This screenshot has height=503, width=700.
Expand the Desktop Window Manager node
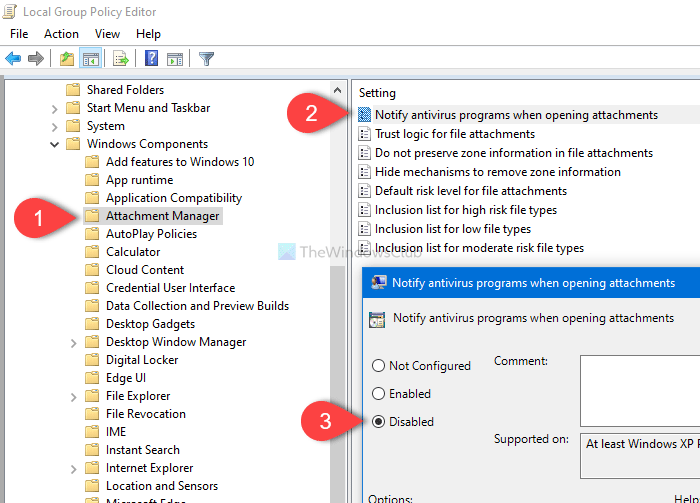[x=74, y=343]
